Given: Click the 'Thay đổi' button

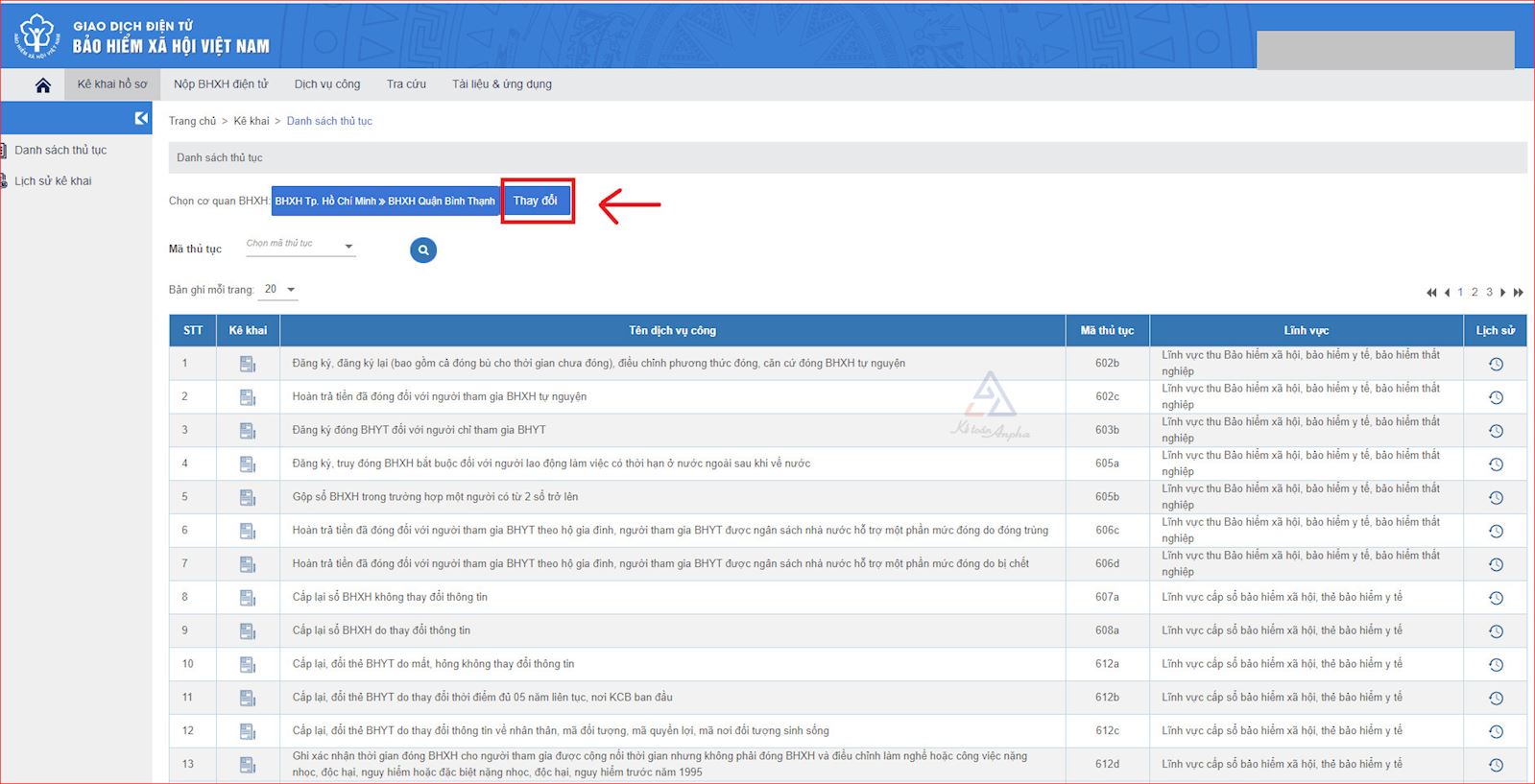Looking at the screenshot, I should 536,202.
